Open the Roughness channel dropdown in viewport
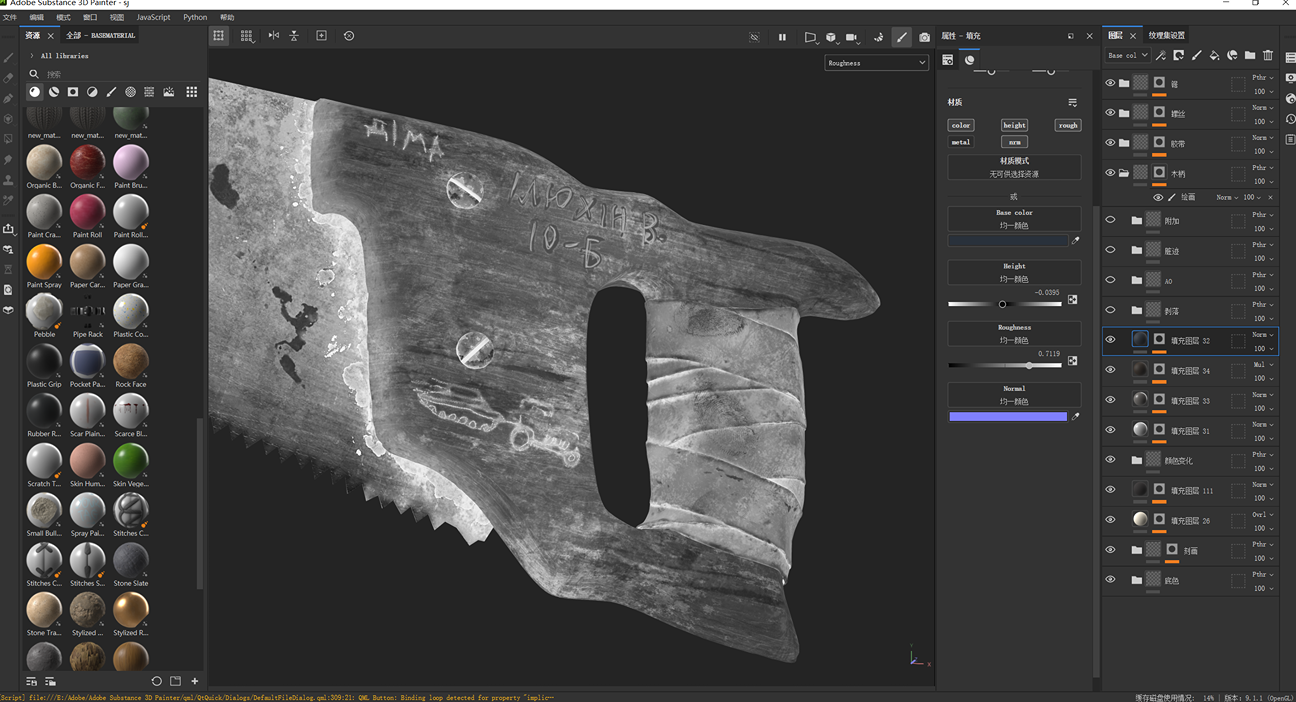The image size is (1296, 702). pos(876,63)
